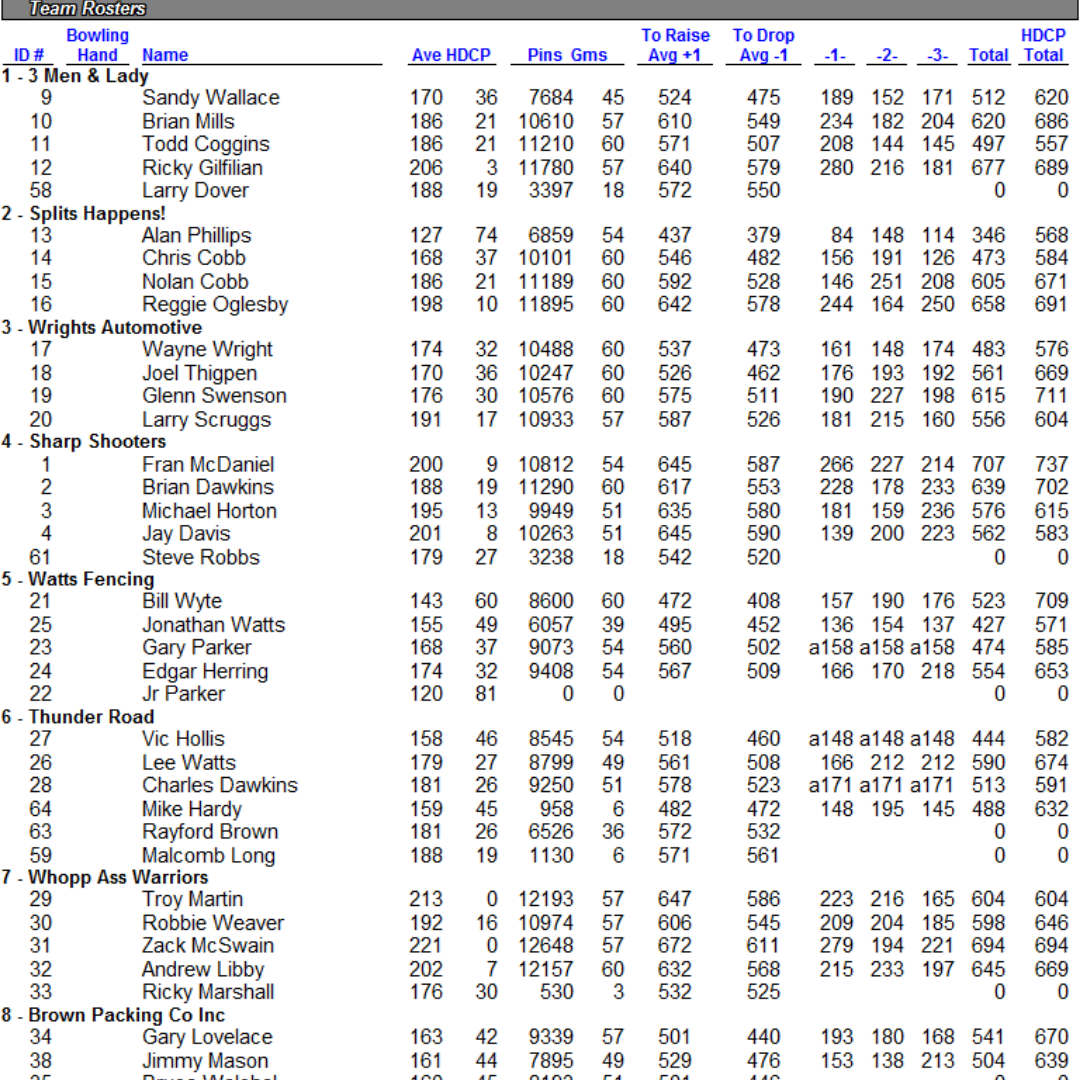Click the Watts Fencing team heading
The height and width of the screenshot is (1080, 1080).
click(78, 579)
